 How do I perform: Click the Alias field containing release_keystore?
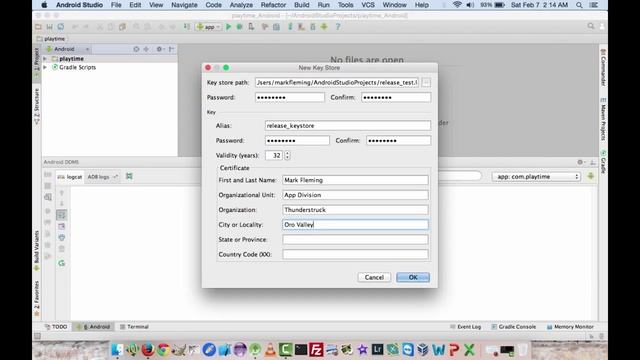pyautogui.click(x=348, y=126)
